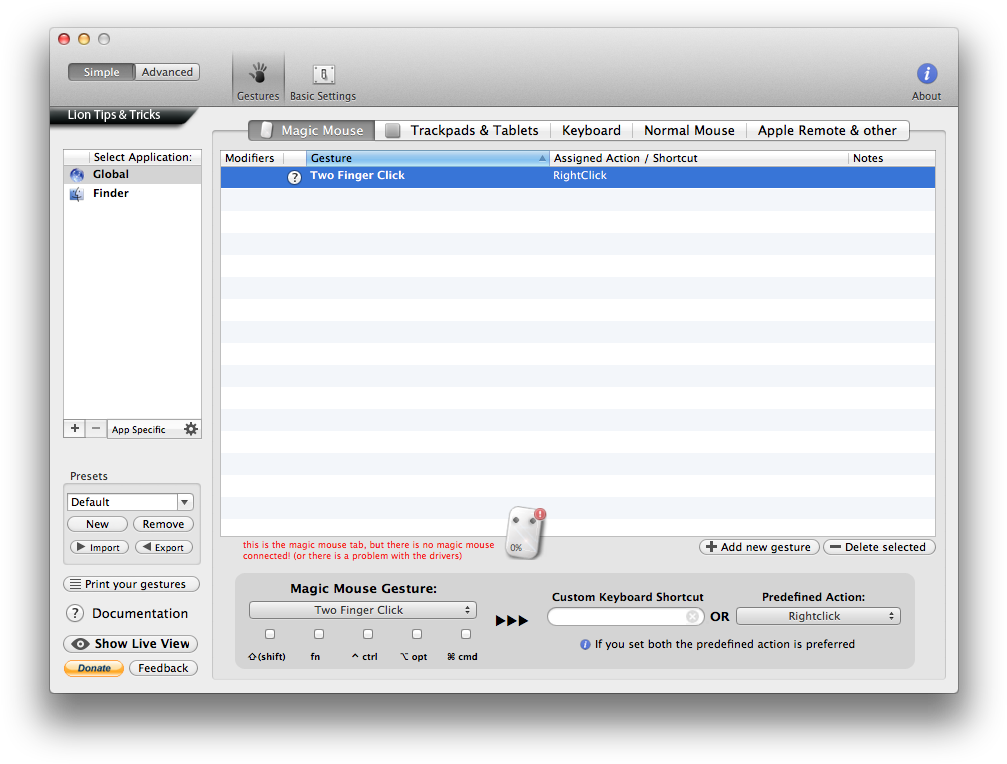
Task: Click the App Specific label button
Action: [x=139, y=430]
